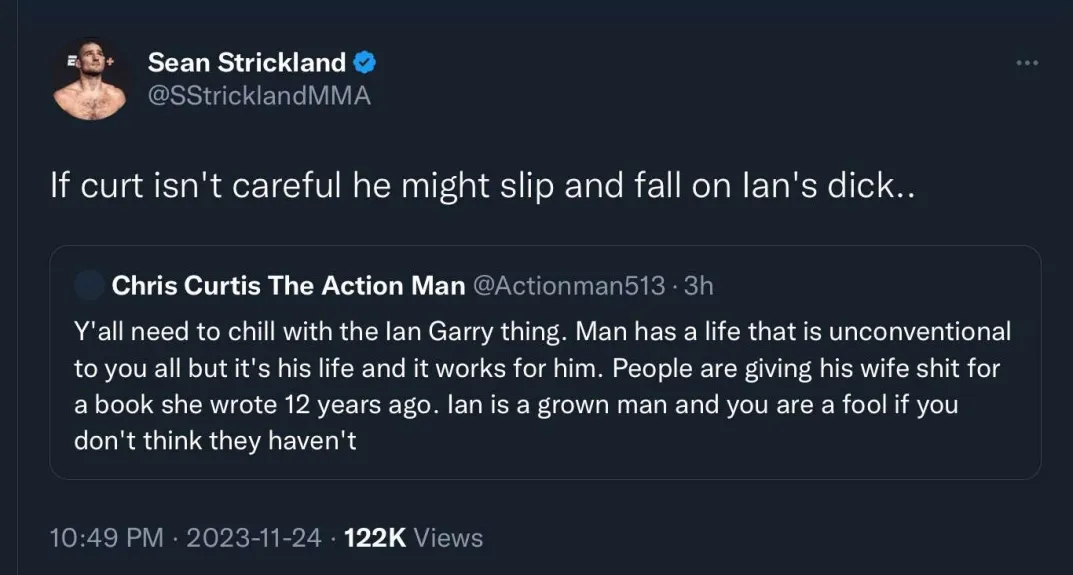The width and height of the screenshot is (1073, 575).
Task: Click "don't think they haven't" last line
Action: tap(215, 442)
